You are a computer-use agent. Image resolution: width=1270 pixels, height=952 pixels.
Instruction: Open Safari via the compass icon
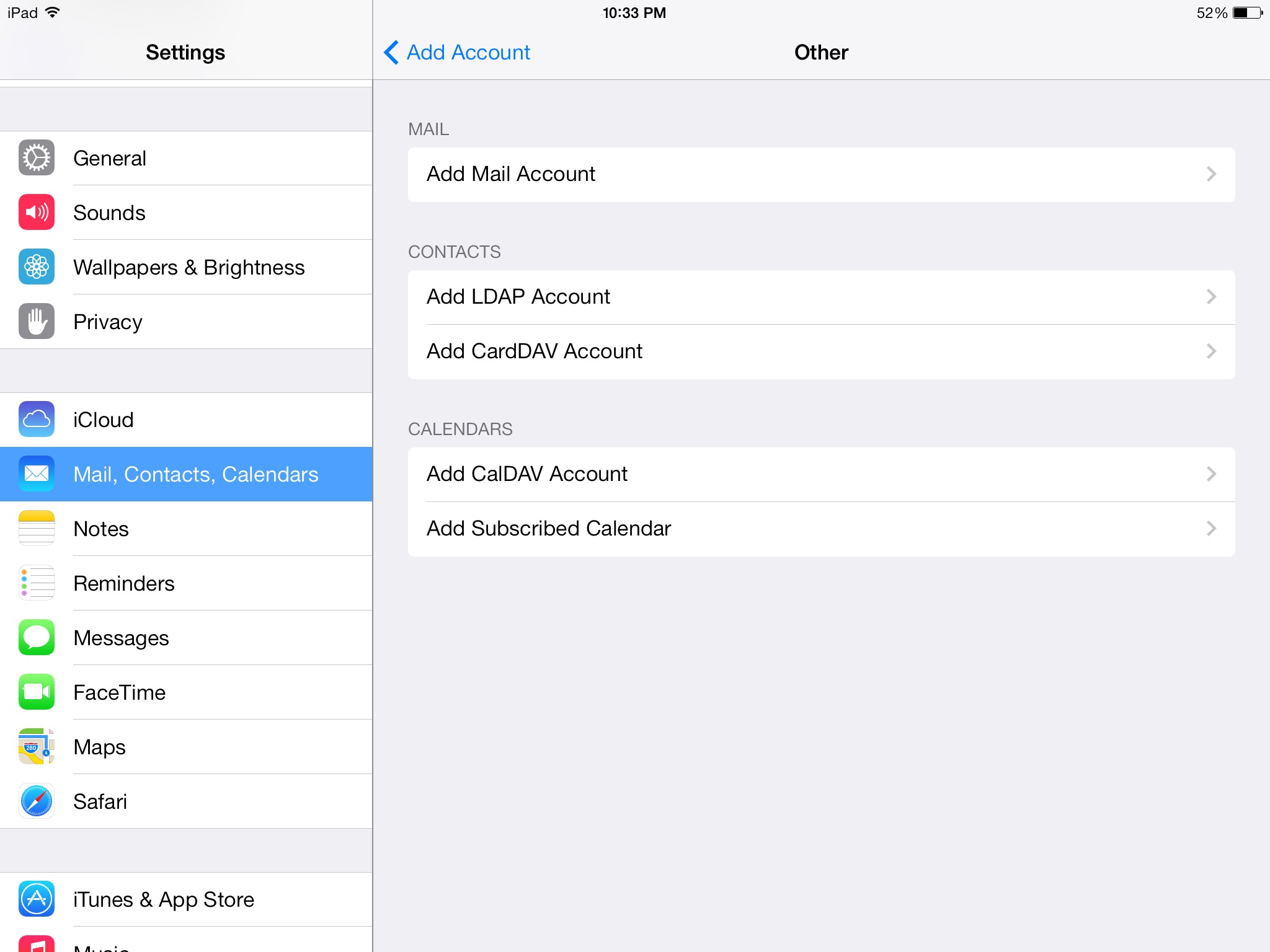[37, 801]
